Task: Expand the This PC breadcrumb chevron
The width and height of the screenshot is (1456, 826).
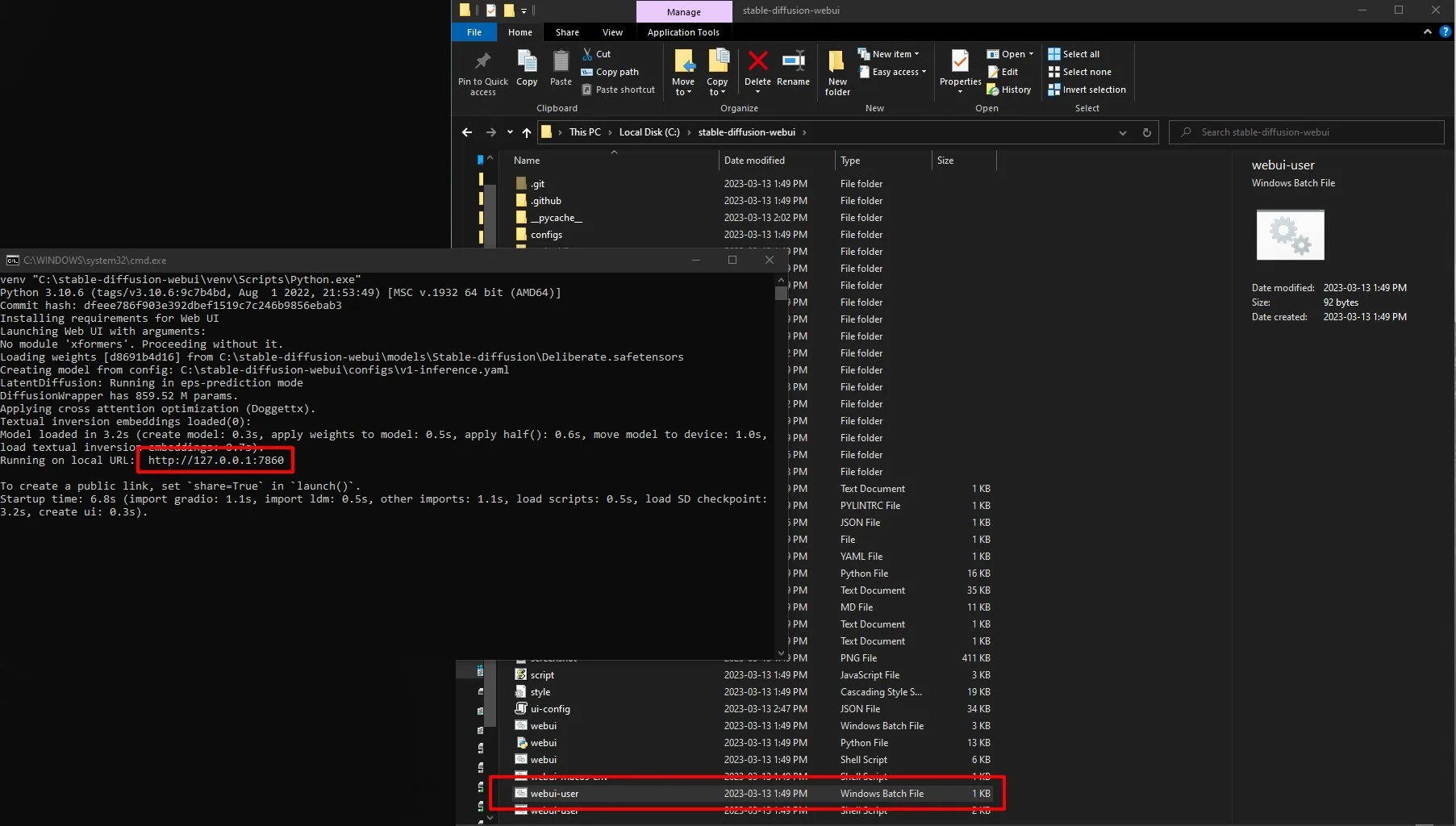Action: [610, 132]
